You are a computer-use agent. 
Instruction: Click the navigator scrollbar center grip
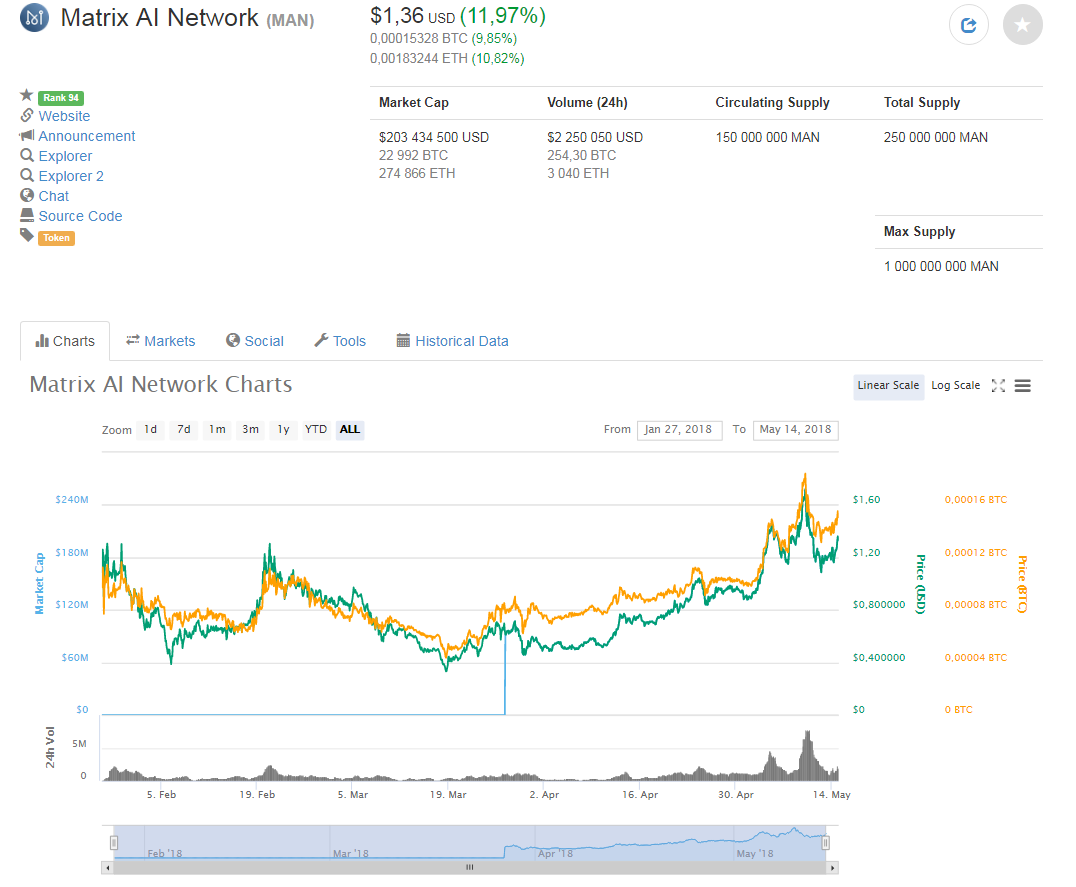[469, 867]
